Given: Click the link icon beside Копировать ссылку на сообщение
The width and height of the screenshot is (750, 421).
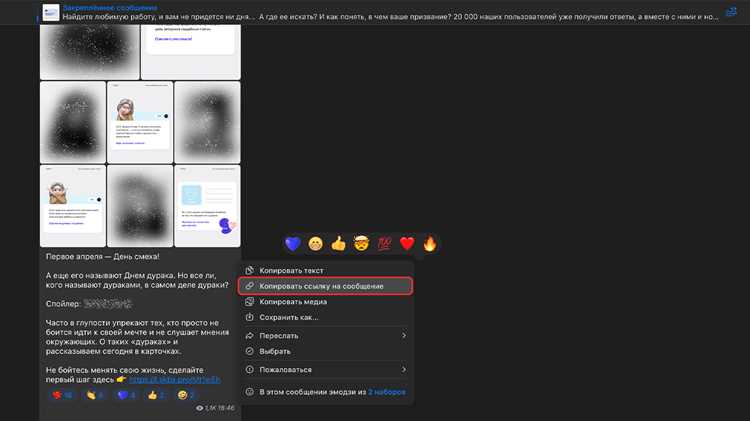Looking at the screenshot, I should pyautogui.click(x=249, y=286).
